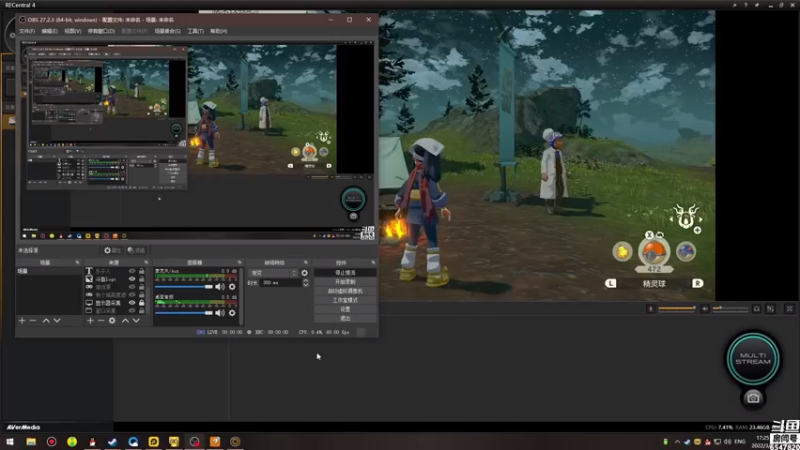This screenshot has width=800, height=450.
Task: Open Windows Start menu
Action: click(x=10, y=441)
